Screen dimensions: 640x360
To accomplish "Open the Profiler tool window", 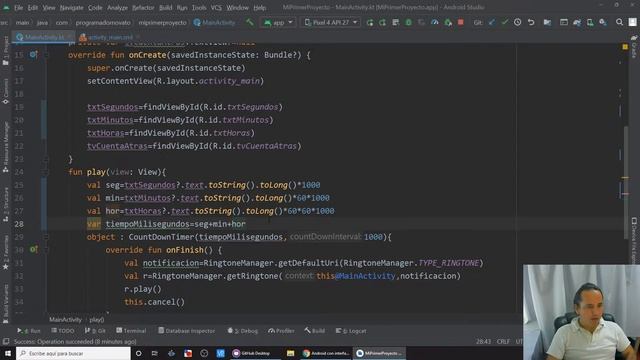I will pos(281,331).
